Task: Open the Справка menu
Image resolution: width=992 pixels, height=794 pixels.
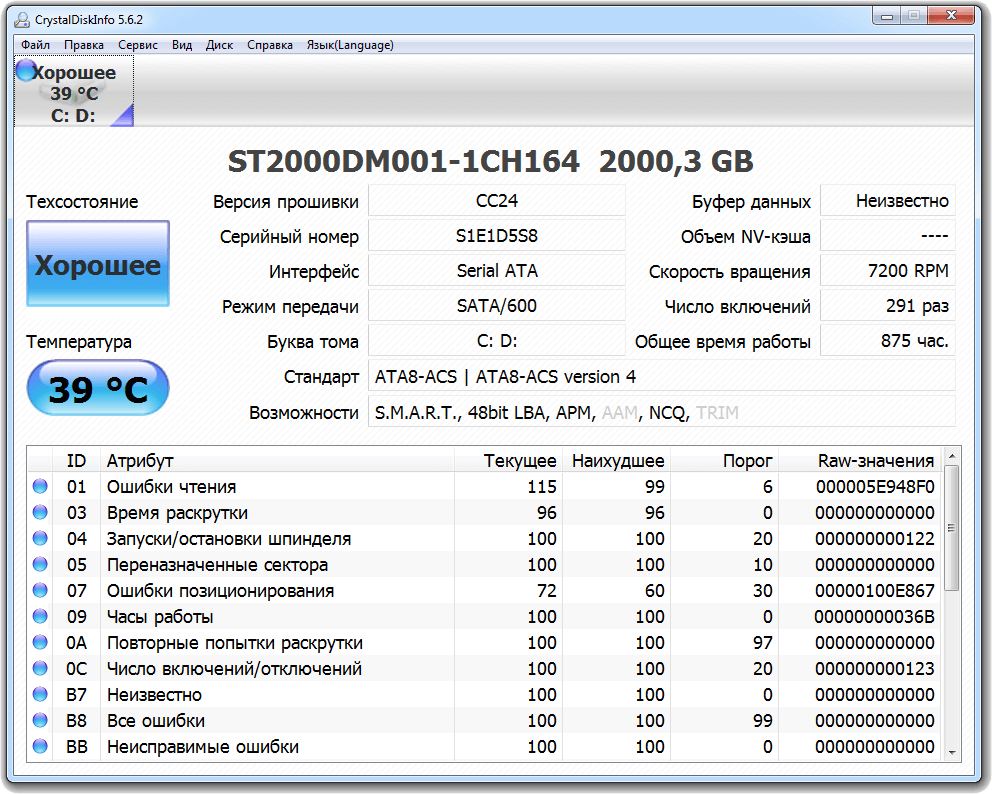Action: (x=269, y=45)
